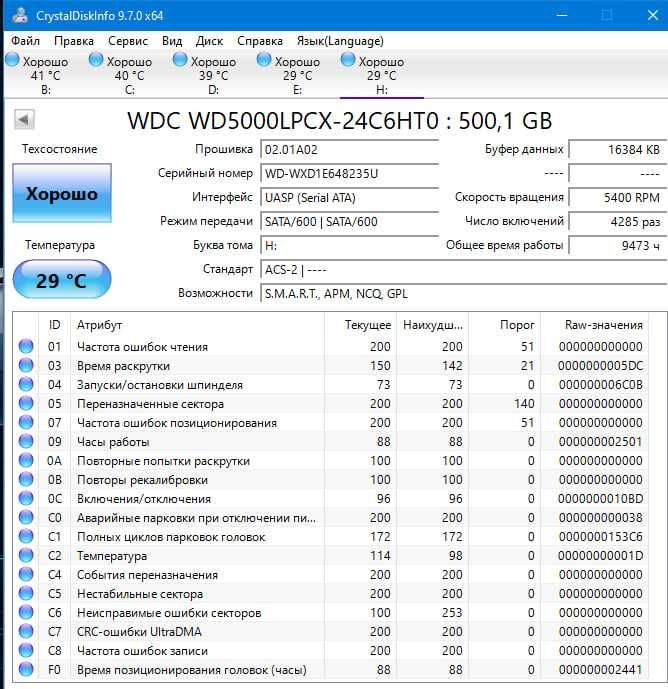The height and width of the screenshot is (689, 668).
Task: Click status orb for attribute C7
Action: point(26,631)
